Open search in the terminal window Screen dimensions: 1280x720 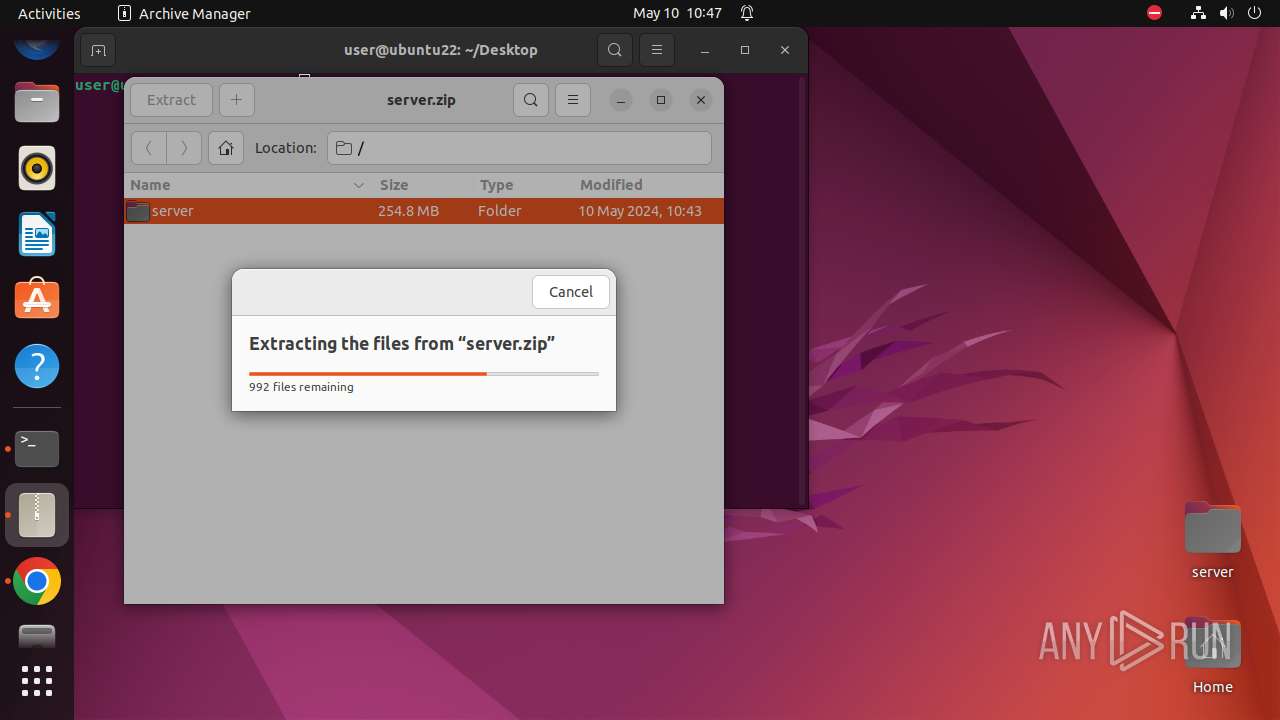(x=615, y=50)
